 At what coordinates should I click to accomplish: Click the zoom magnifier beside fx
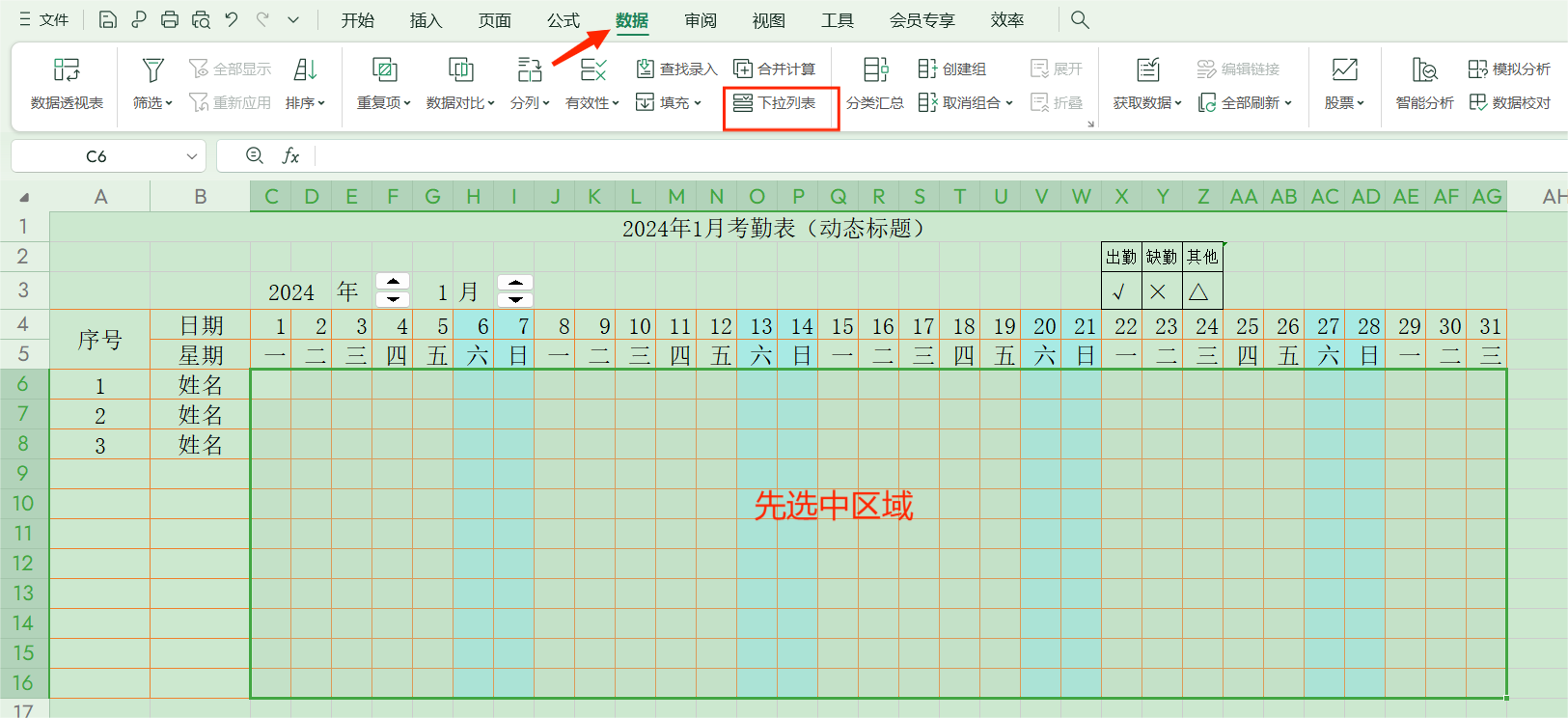click(255, 155)
